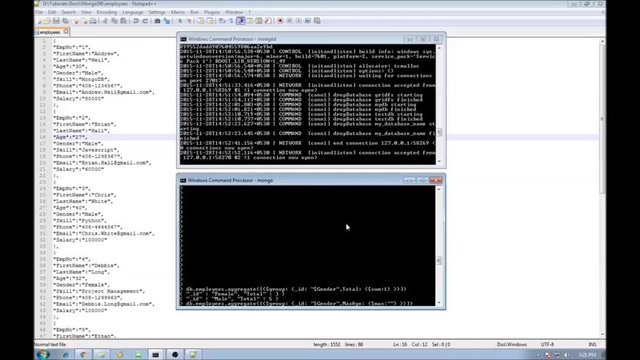
Task: Open the Replace dialog toolbar icon
Action: click(x=167, y=21)
